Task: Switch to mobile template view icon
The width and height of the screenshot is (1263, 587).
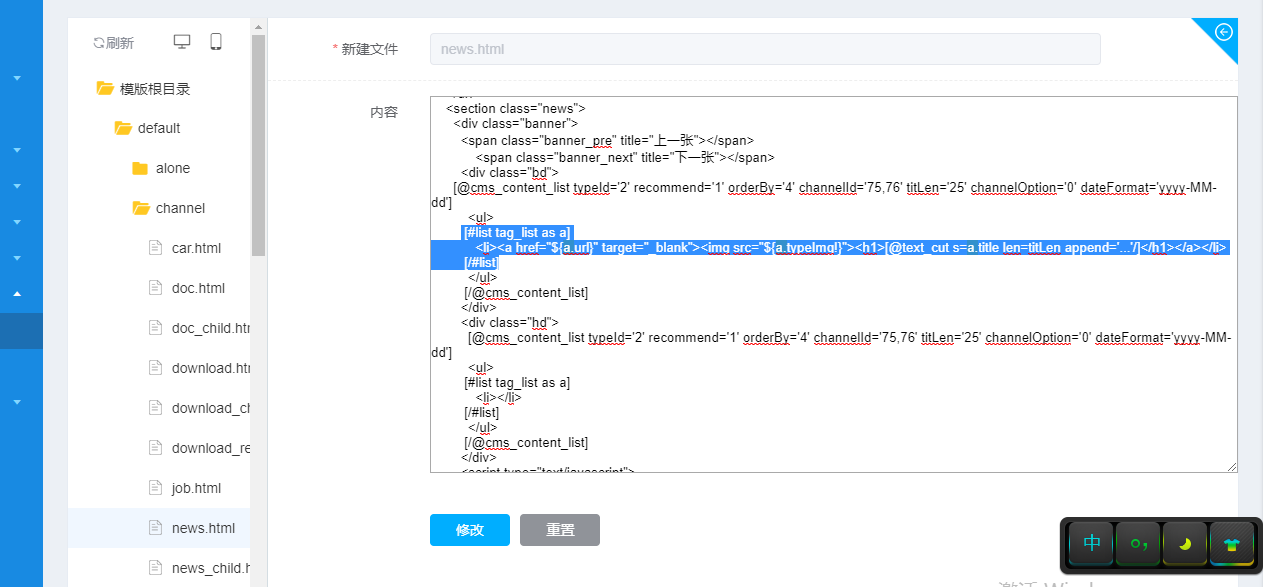Action: tap(215, 42)
